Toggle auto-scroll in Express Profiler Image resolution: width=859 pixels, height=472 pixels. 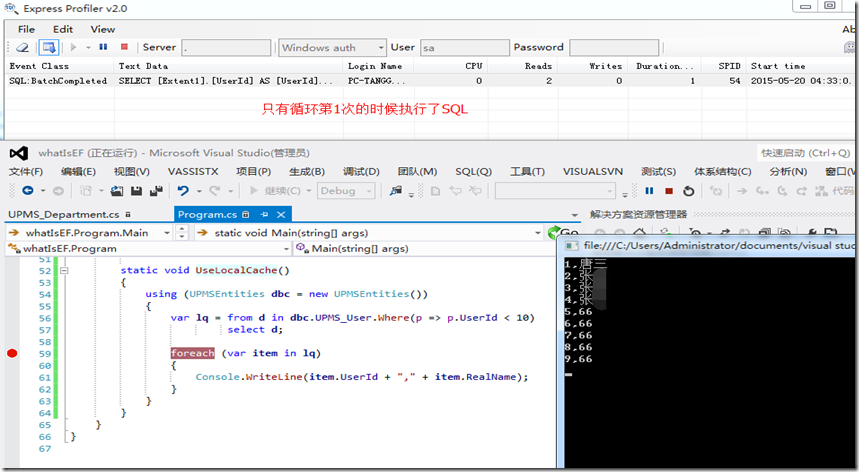tap(49, 48)
